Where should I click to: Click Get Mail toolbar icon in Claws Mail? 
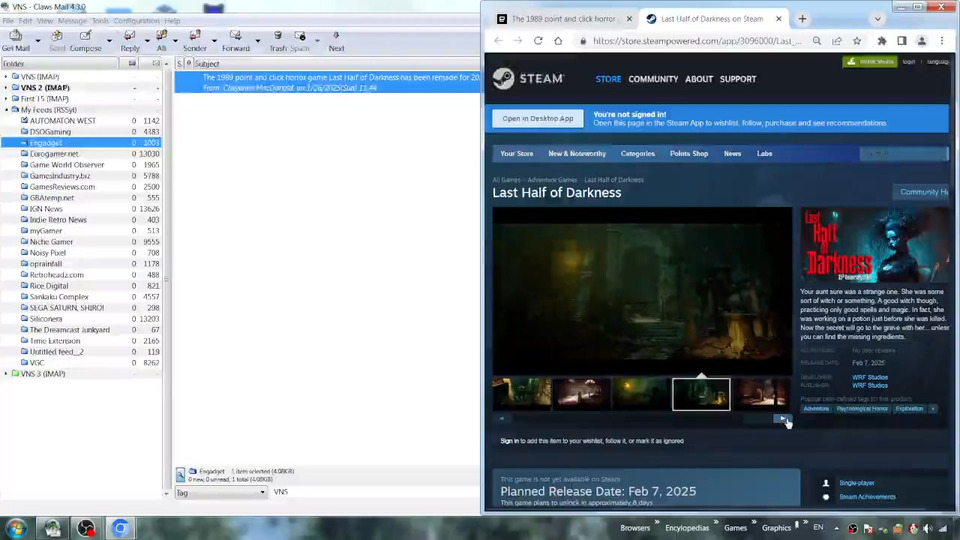15,40
